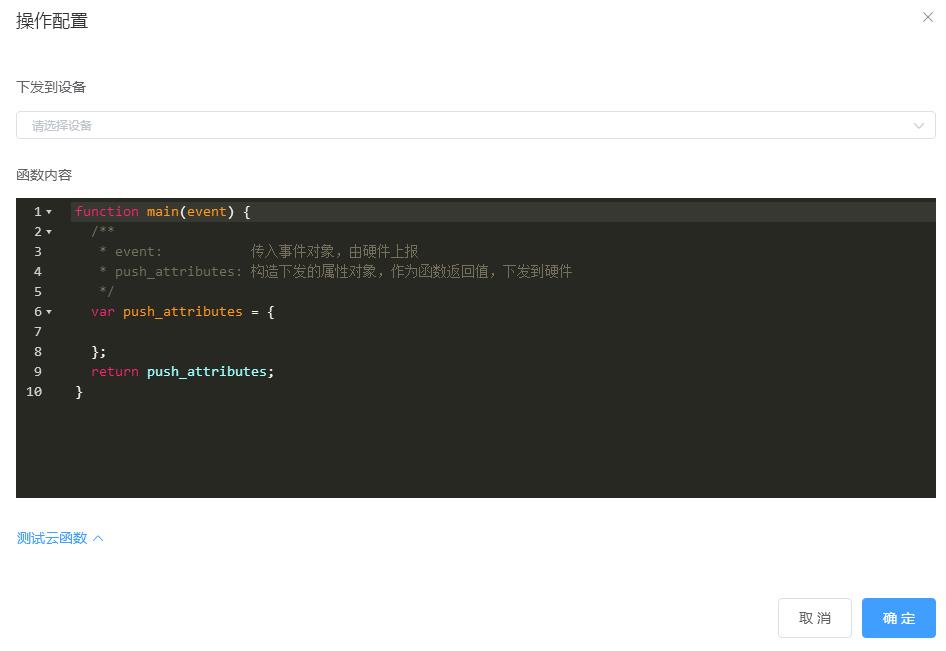Click the return keyword on line 9
The image size is (946, 651).
coord(114,372)
